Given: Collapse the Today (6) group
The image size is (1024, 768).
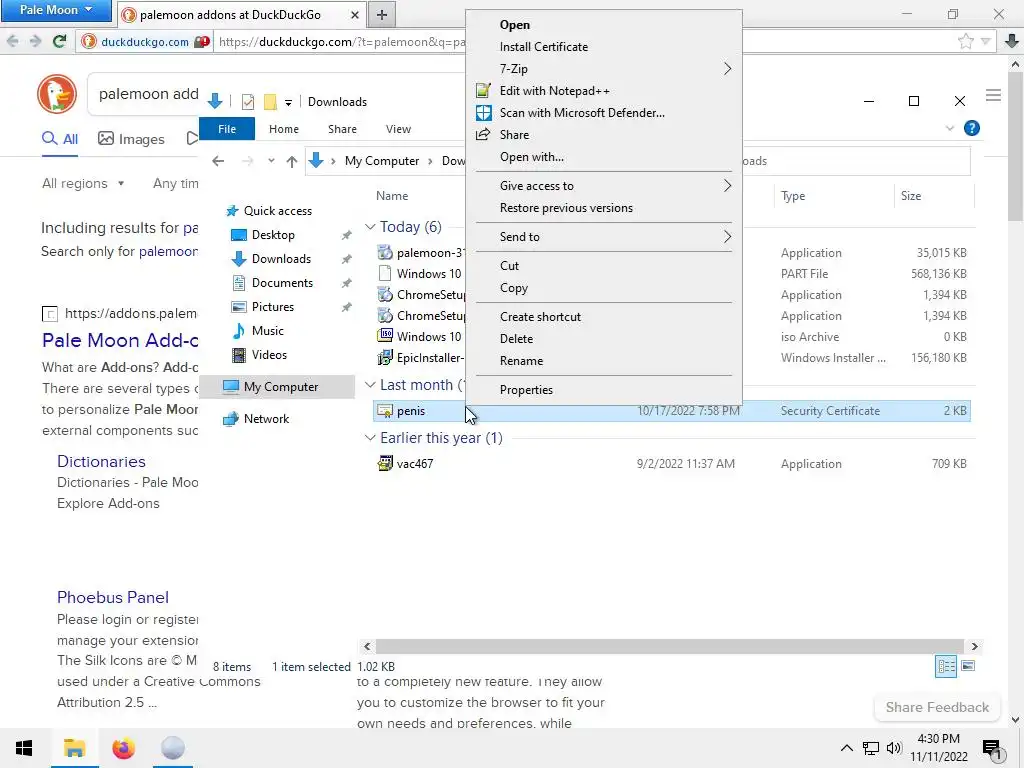Looking at the screenshot, I should (x=370, y=227).
